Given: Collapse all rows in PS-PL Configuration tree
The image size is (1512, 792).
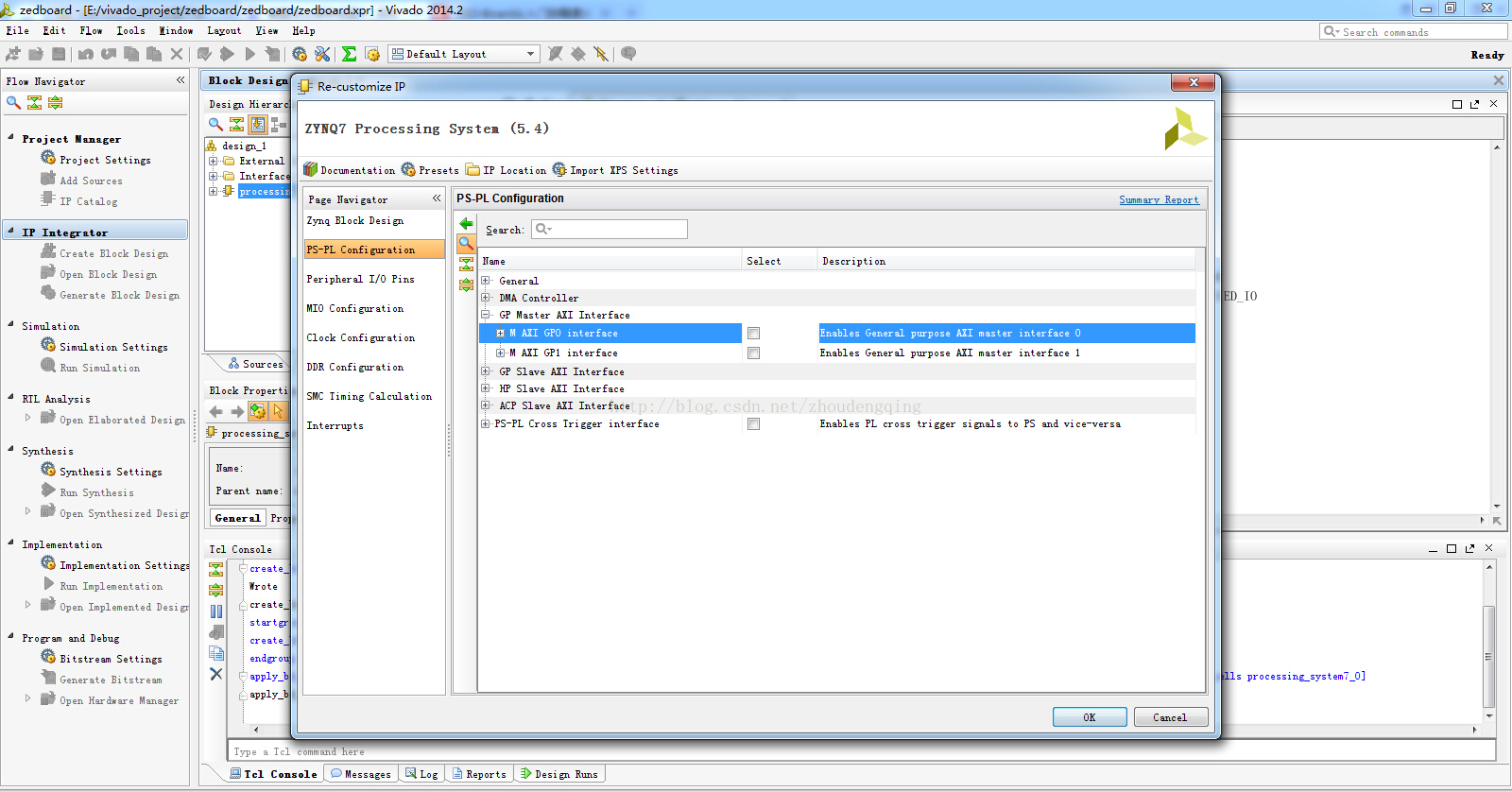Looking at the screenshot, I should point(466,265).
